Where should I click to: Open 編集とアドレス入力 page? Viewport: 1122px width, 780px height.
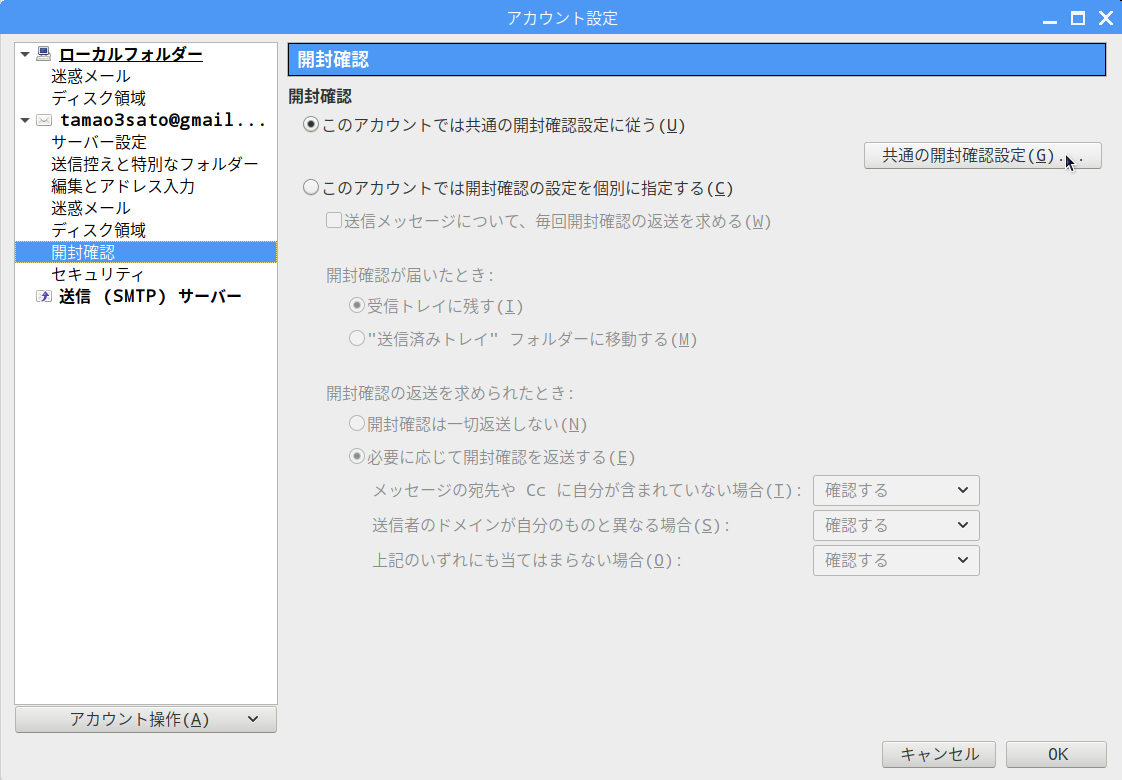tap(123, 186)
